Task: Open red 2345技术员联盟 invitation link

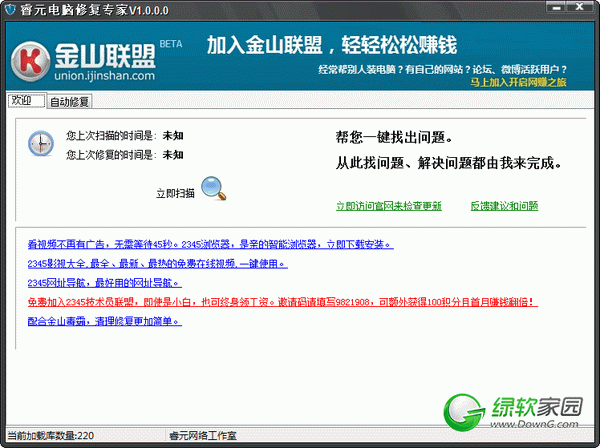Action: pyautogui.click(x=283, y=302)
